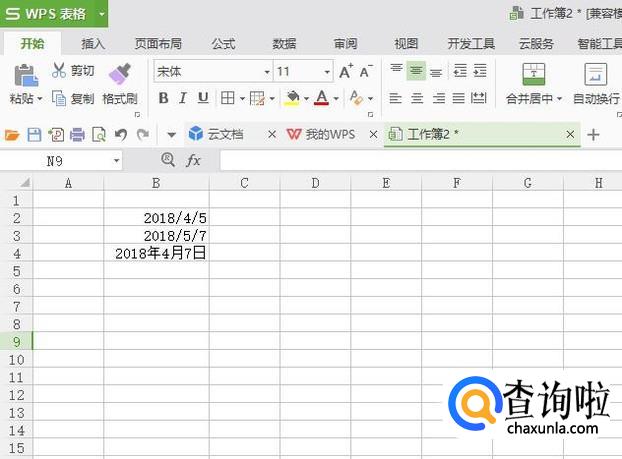This screenshot has height=459, width=622.
Task: Open the WPS 表格 application menu arrow
Action: tap(102, 14)
